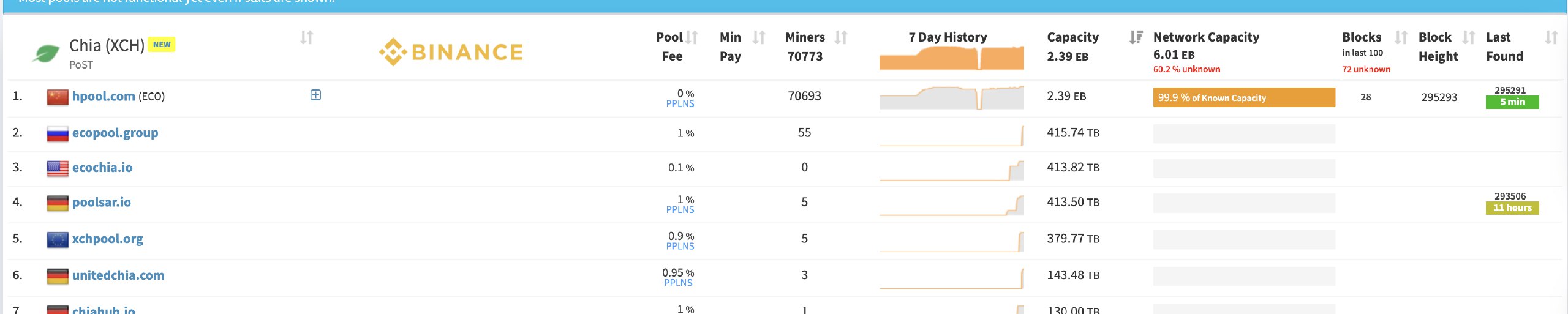The width and height of the screenshot is (1568, 314).
Task: Open ecopool.group pool link
Action: pyautogui.click(x=115, y=133)
